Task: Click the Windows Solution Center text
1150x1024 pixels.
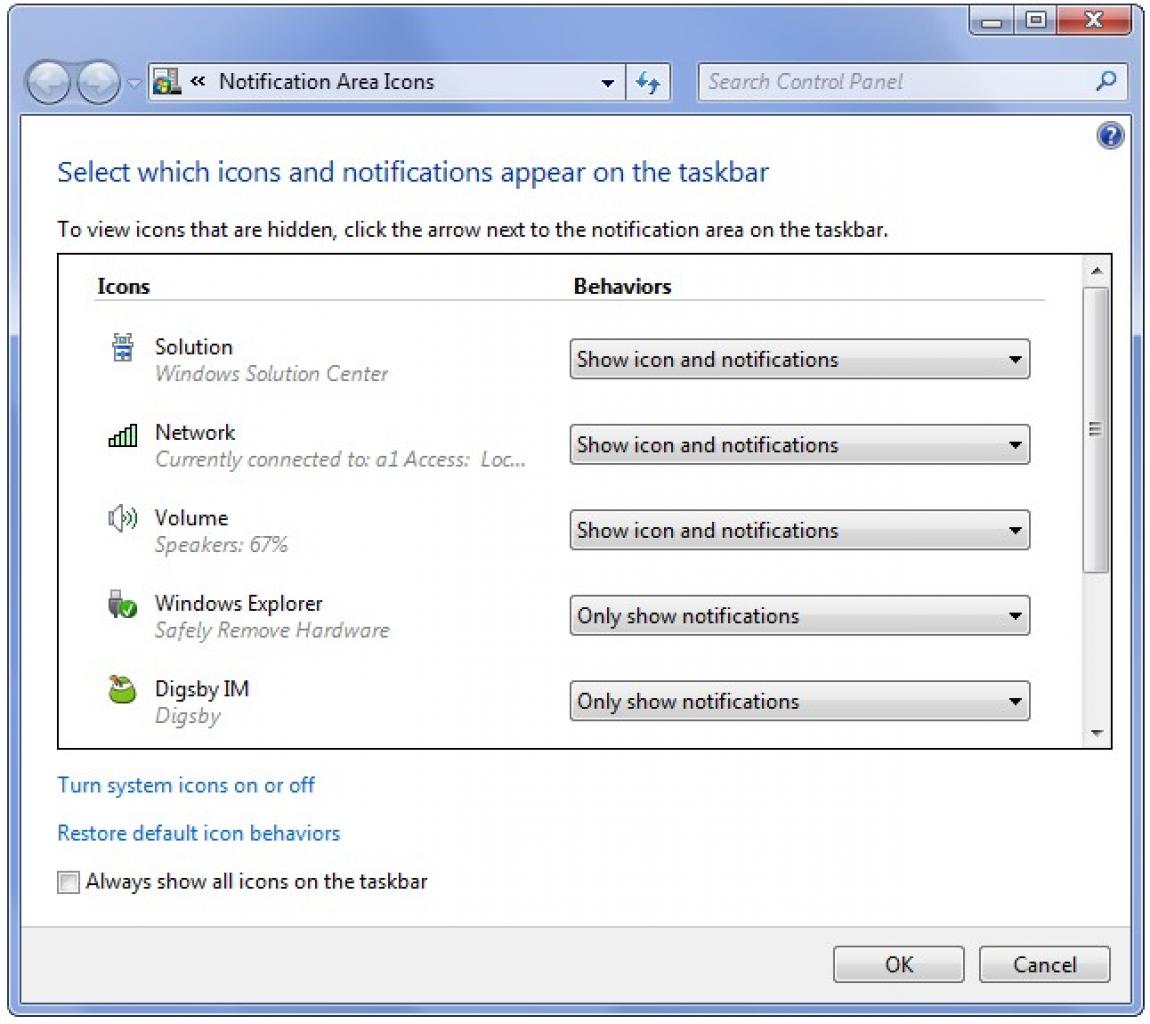Action: coord(271,373)
